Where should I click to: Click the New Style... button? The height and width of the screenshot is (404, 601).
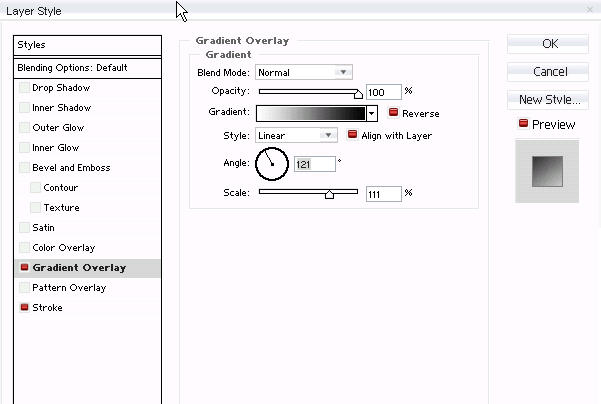pos(548,100)
